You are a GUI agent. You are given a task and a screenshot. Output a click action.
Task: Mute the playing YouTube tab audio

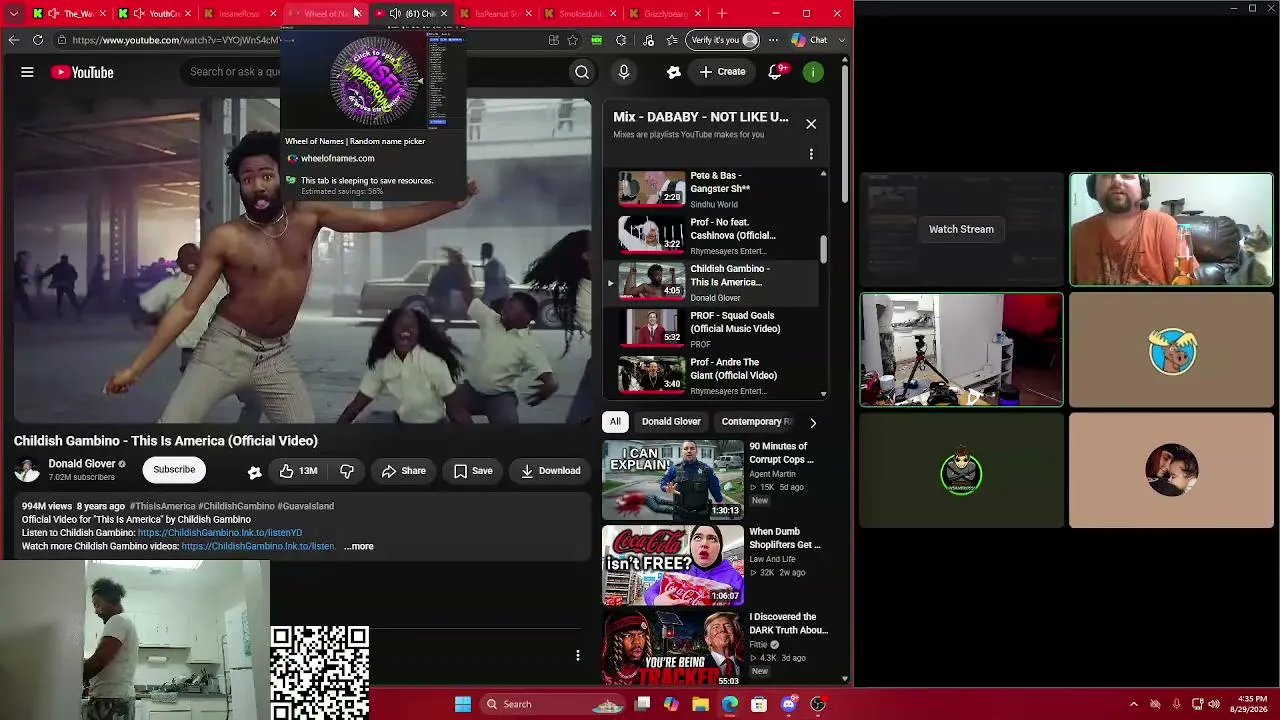point(395,14)
